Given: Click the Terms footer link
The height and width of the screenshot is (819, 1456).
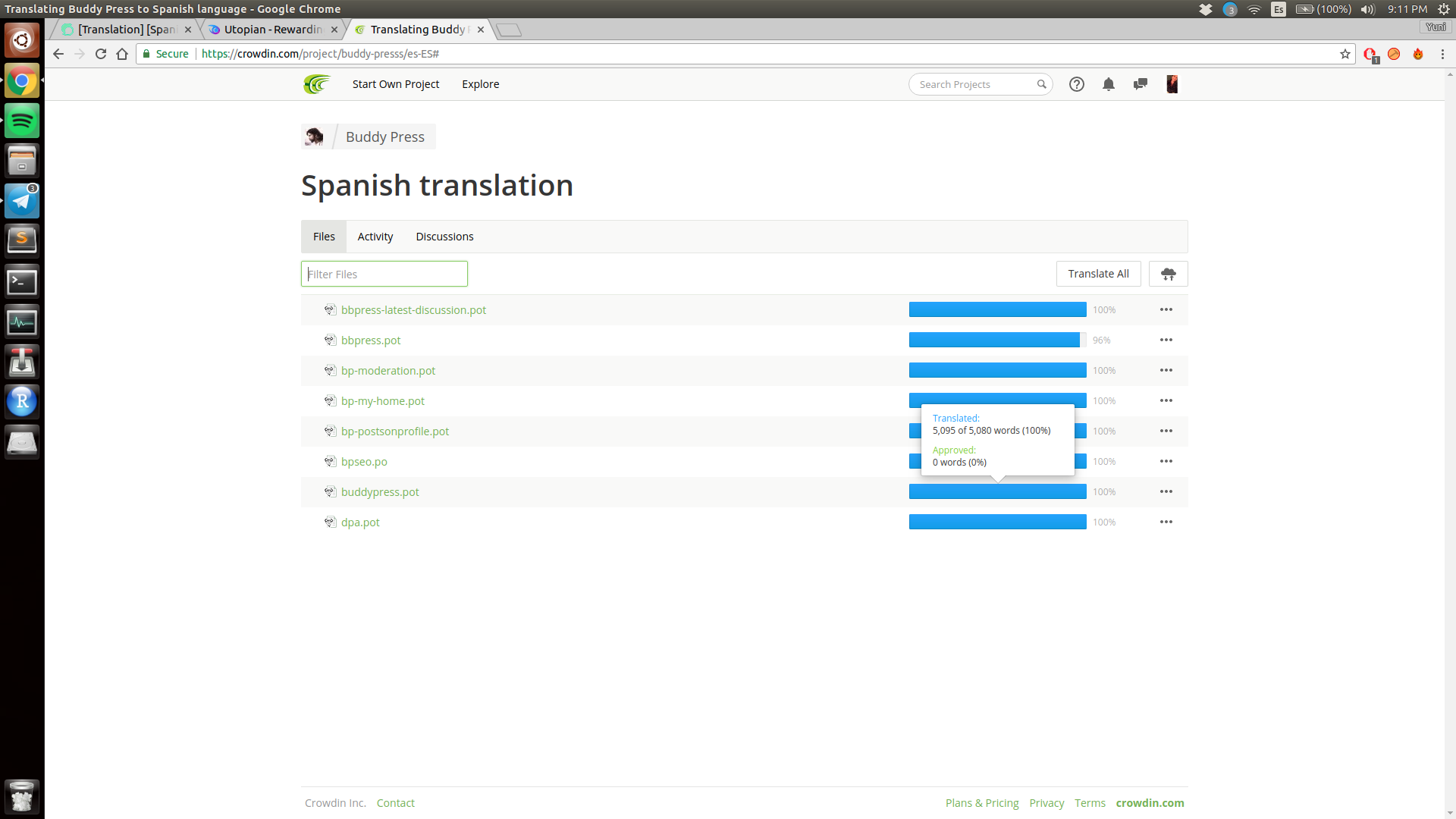Looking at the screenshot, I should [x=1090, y=803].
